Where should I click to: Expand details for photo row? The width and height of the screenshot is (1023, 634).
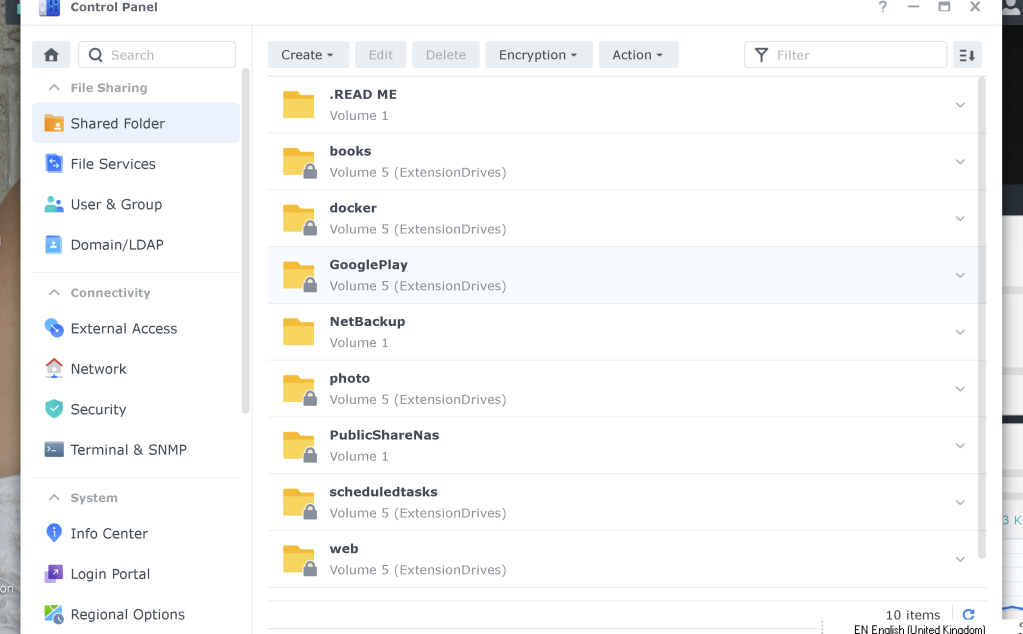(x=960, y=389)
